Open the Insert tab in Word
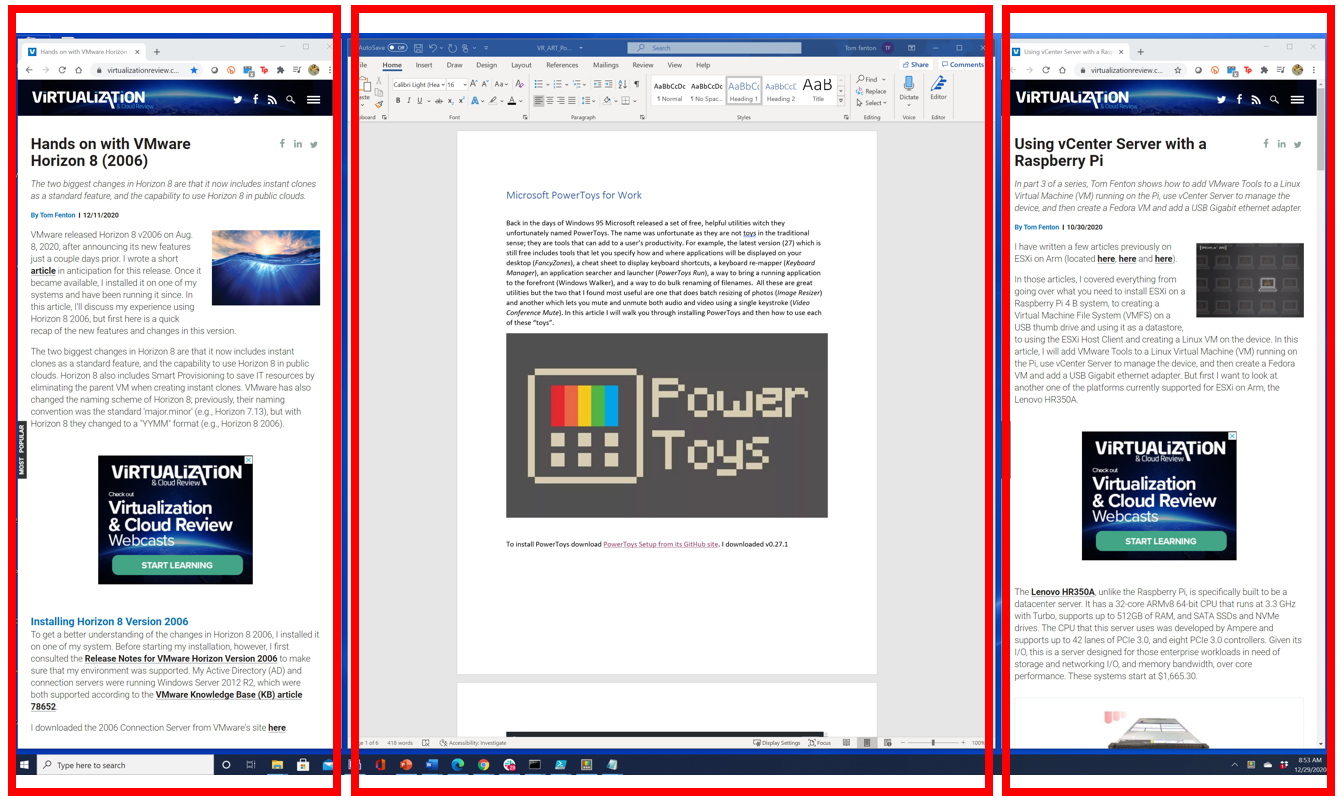 pyautogui.click(x=424, y=65)
